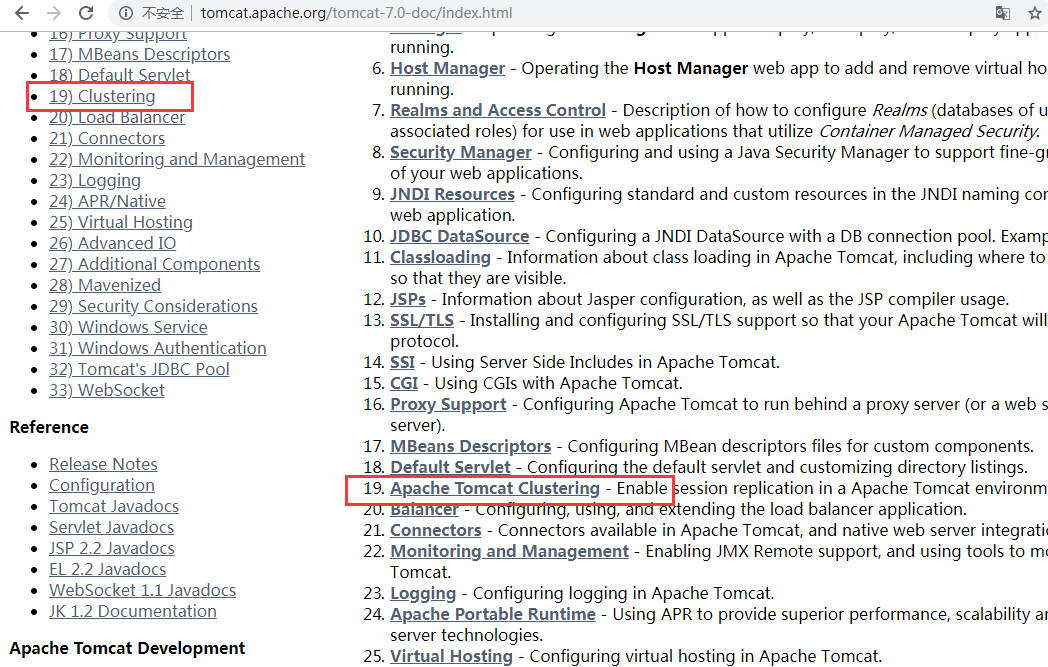Image resolution: width=1048 pixels, height=667 pixels.
Task: Open sidebar link 17) MBeans Descriptors
Action: (x=139, y=54)
